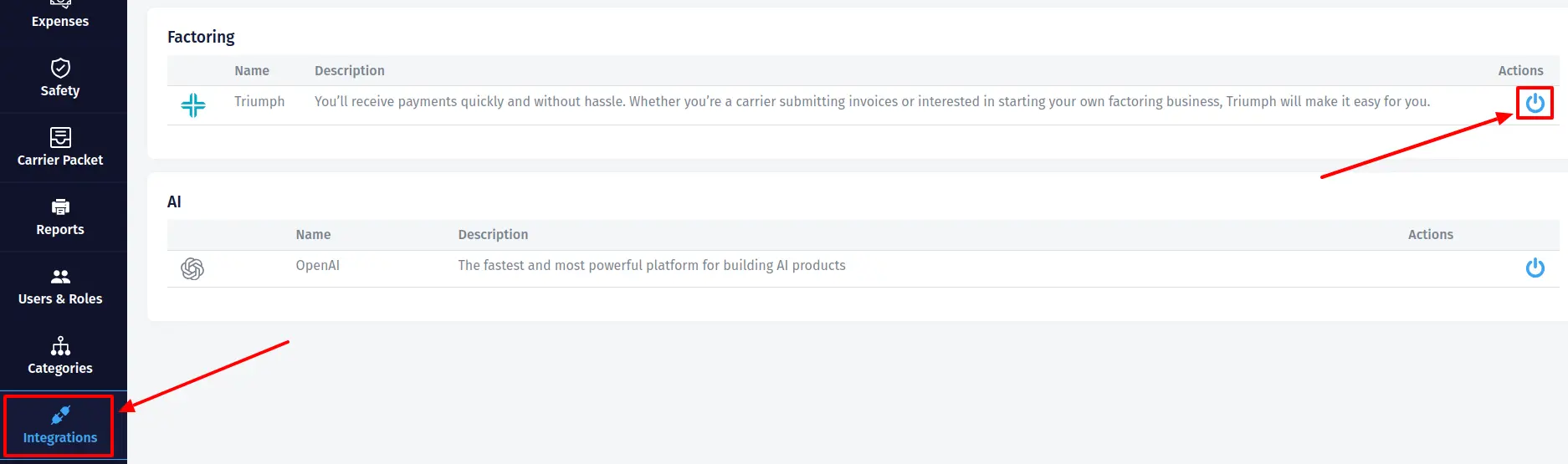This screenshot has height=464, width=1568.
Task: Click the Triumph description text
Action: pyautogui.click(x=872, y=101)
